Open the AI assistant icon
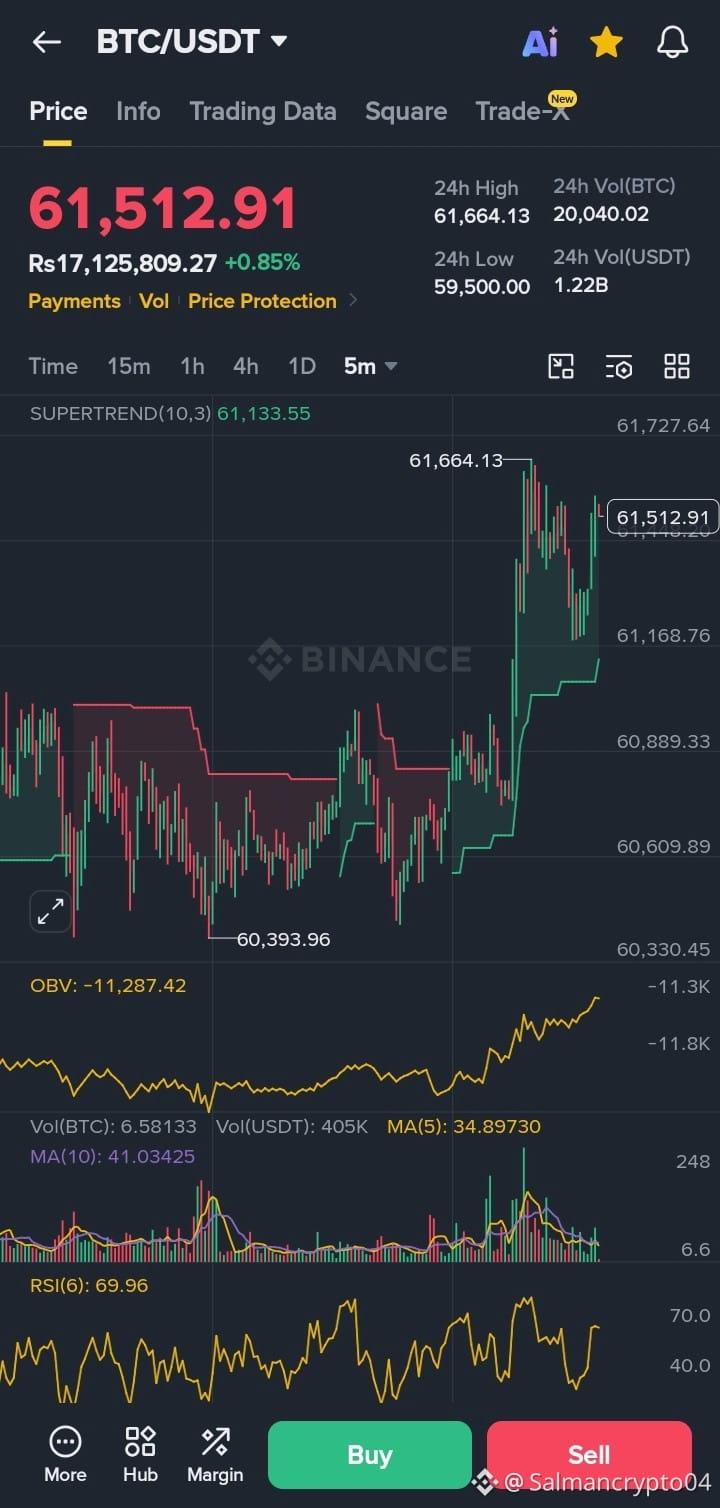Image resolution: width=720 pixels, height=1508 pixels. pyautogui.click(x=540, y=42)
